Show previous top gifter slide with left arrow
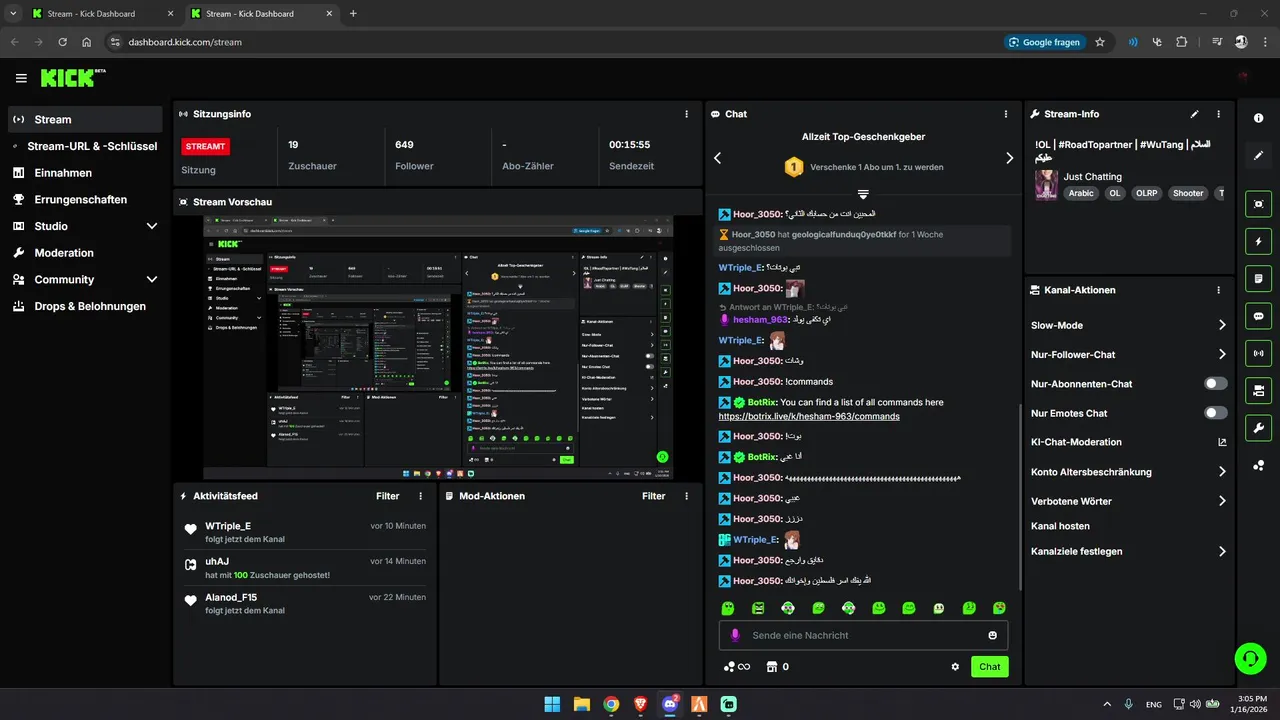 (717, 158)
